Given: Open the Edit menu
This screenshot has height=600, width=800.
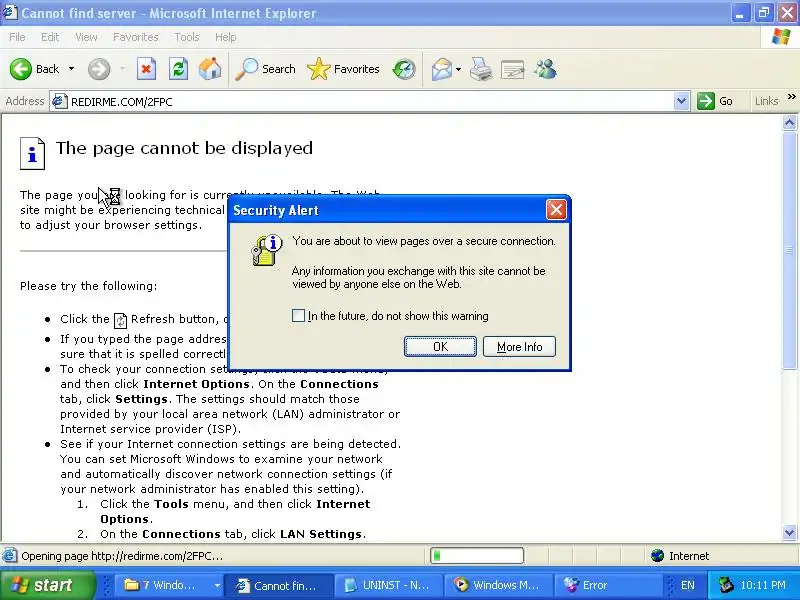Looking at the screenshot, I should pos(50,37).
